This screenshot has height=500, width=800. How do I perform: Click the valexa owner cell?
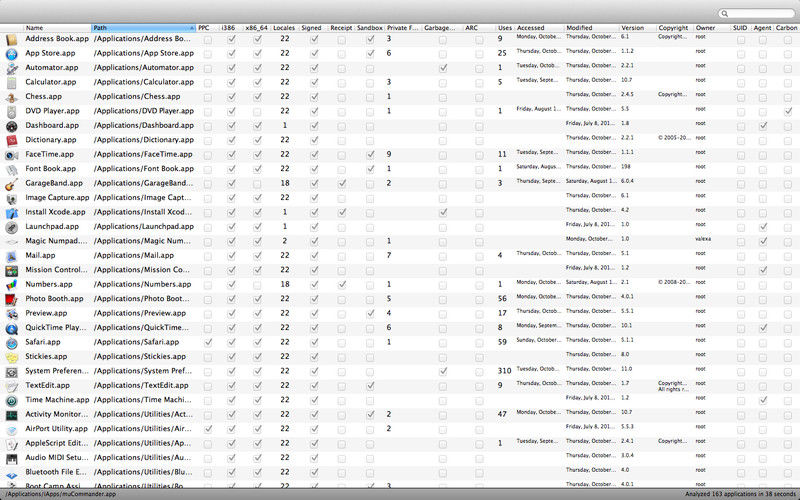[703, 239]
